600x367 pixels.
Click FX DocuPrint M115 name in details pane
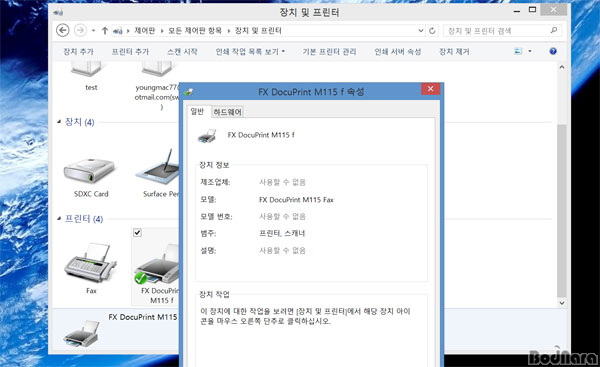point(143,317)
